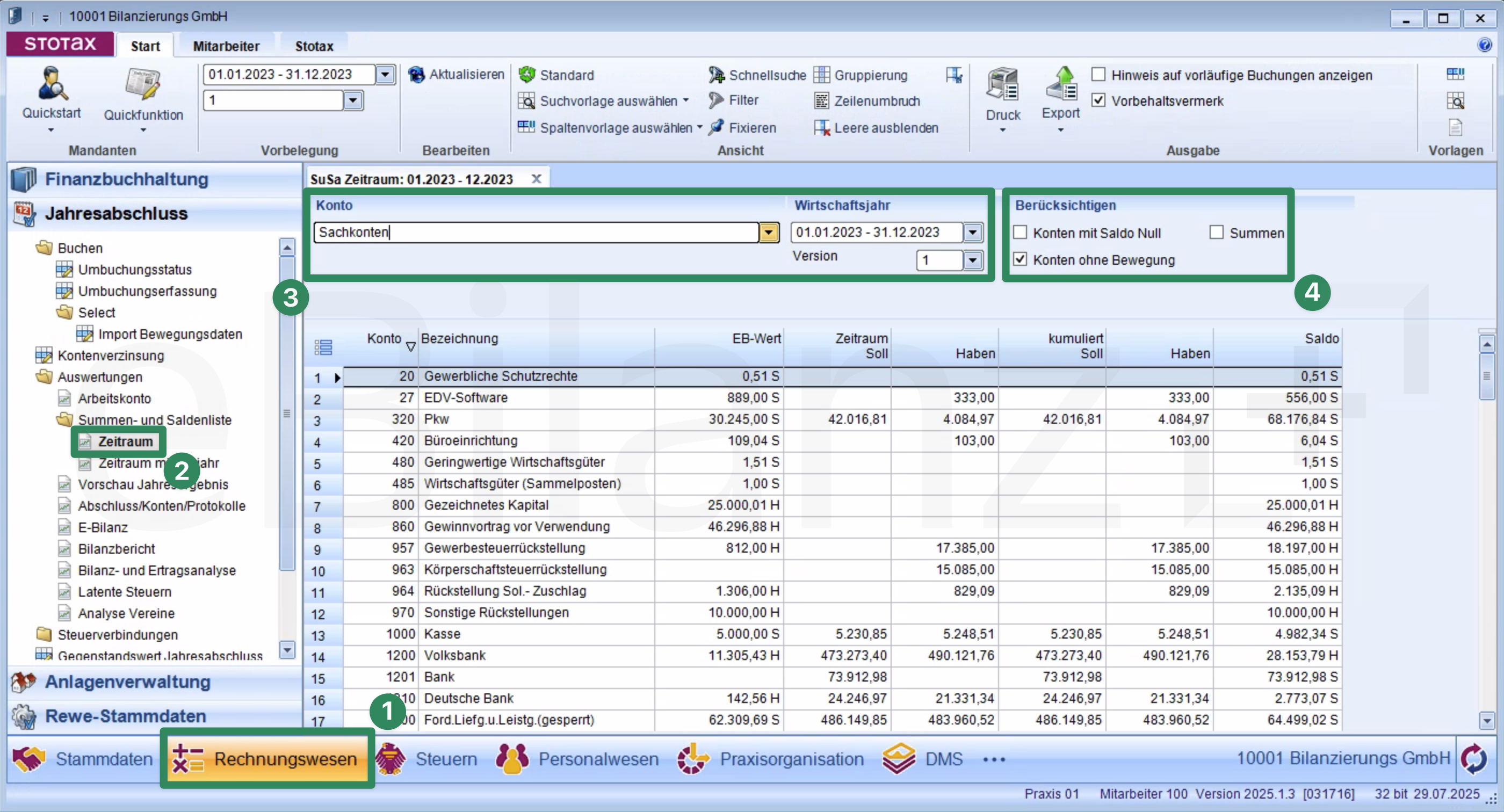1504x812 pixels.
Task: Open the Rewe-Stammdaten section
Action: point(155,716)
